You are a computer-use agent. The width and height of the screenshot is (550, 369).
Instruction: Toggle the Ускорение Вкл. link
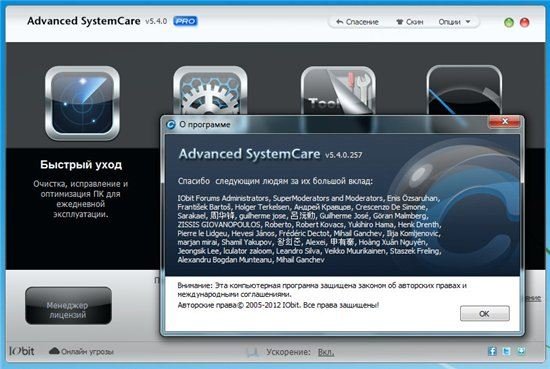[326, 352]
